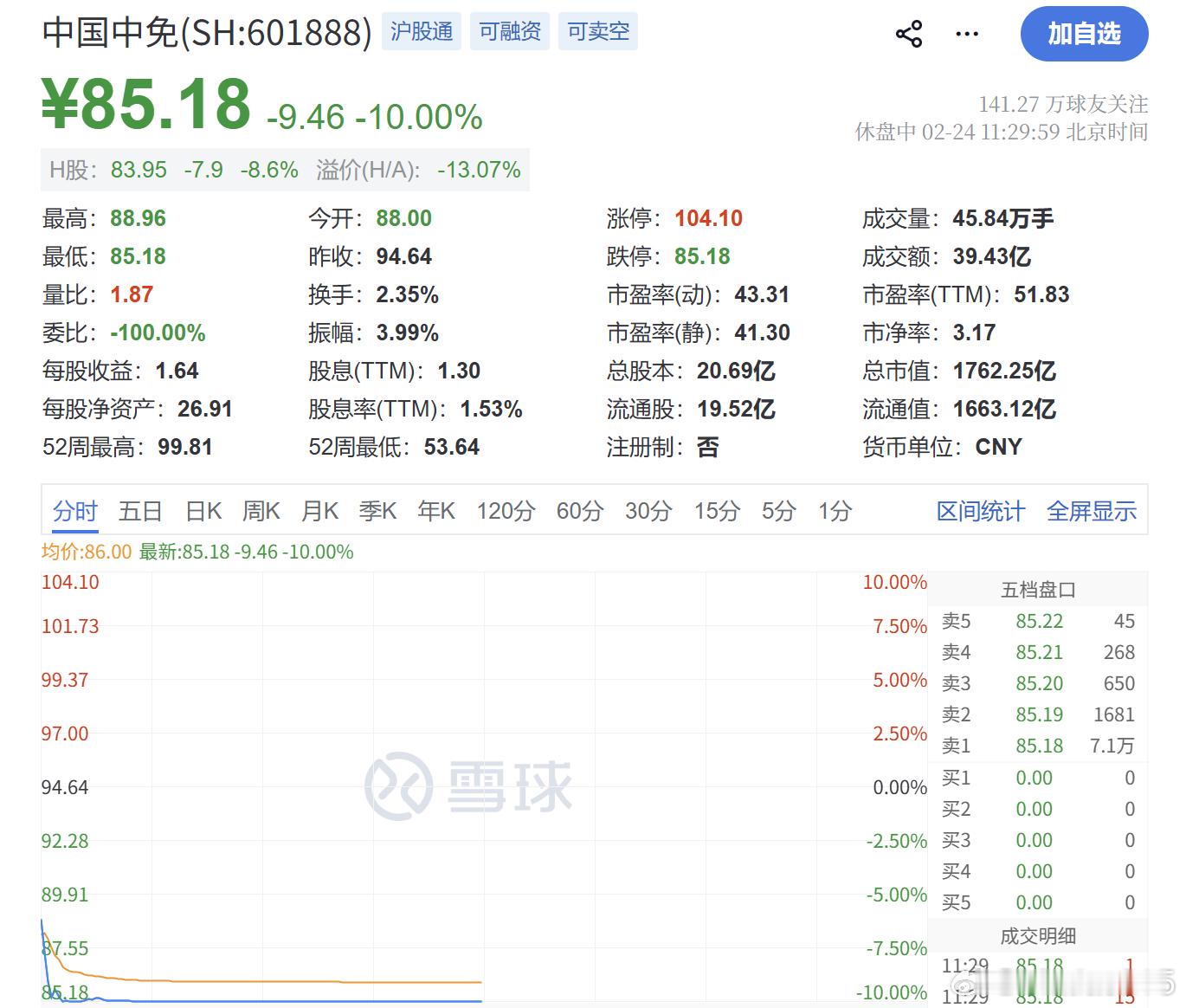Click the 市盈率(TTM) value 51.83
The width and height of the screenshot is (1186, 1008).
point(1041,294)
